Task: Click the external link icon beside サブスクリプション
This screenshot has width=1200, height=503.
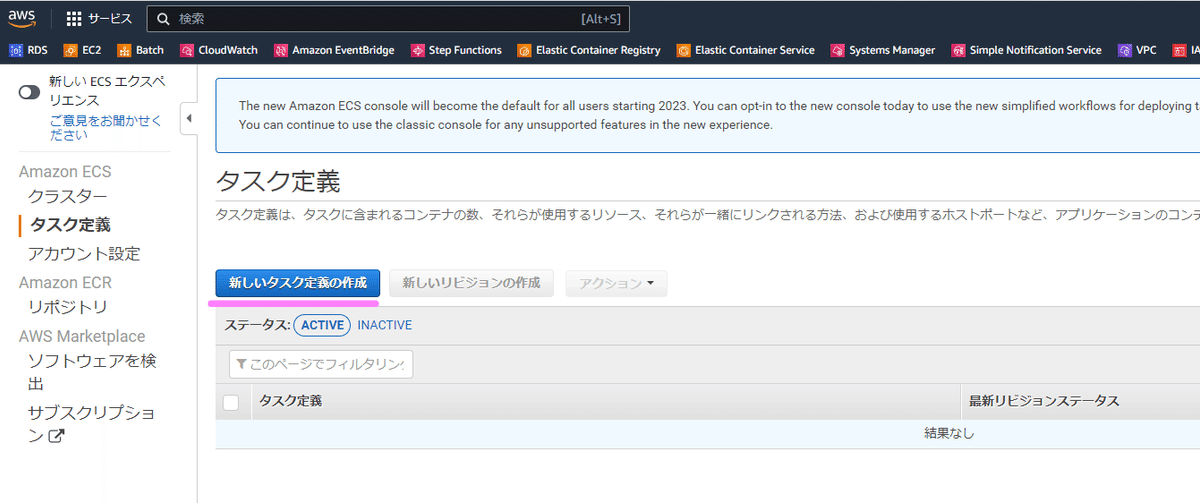Action: (x=57, y=436)
